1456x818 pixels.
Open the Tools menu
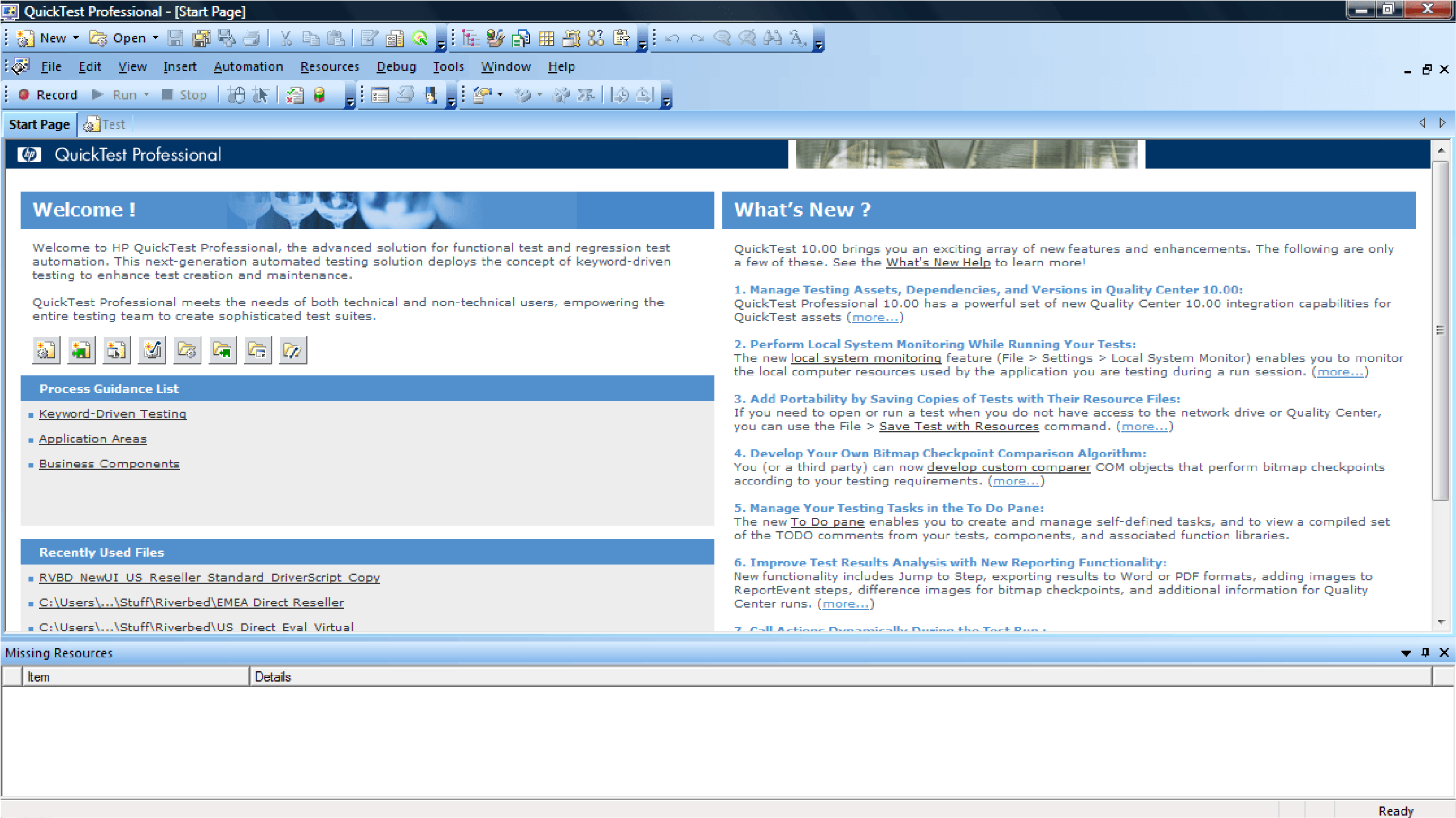(448, 67)
